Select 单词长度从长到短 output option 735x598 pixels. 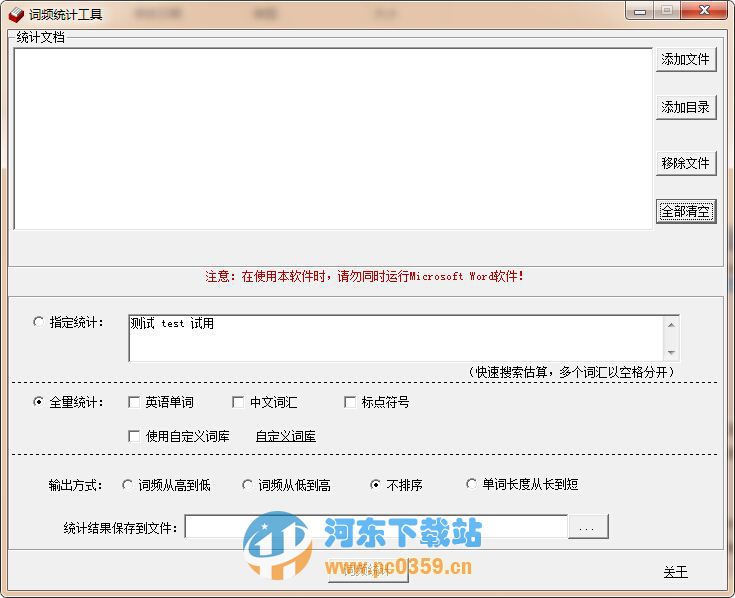coord(471,484)
